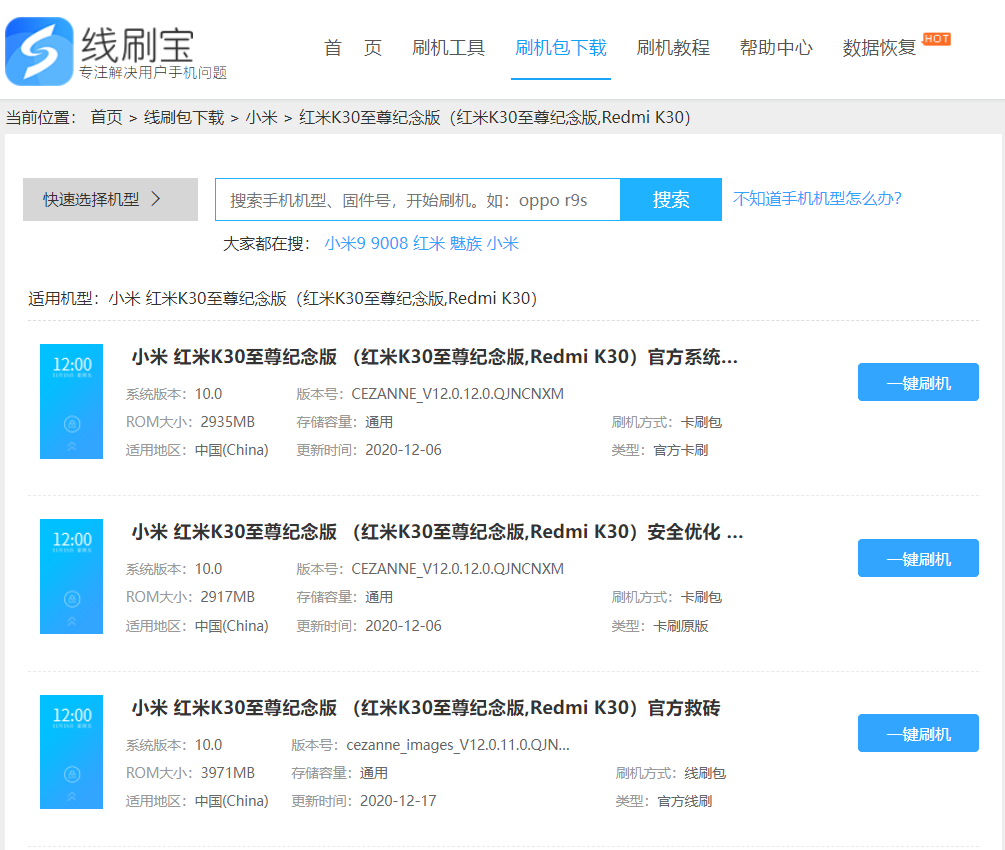
Task: Select the ROM size 2935MB text
Action: (x=228, y=422)
